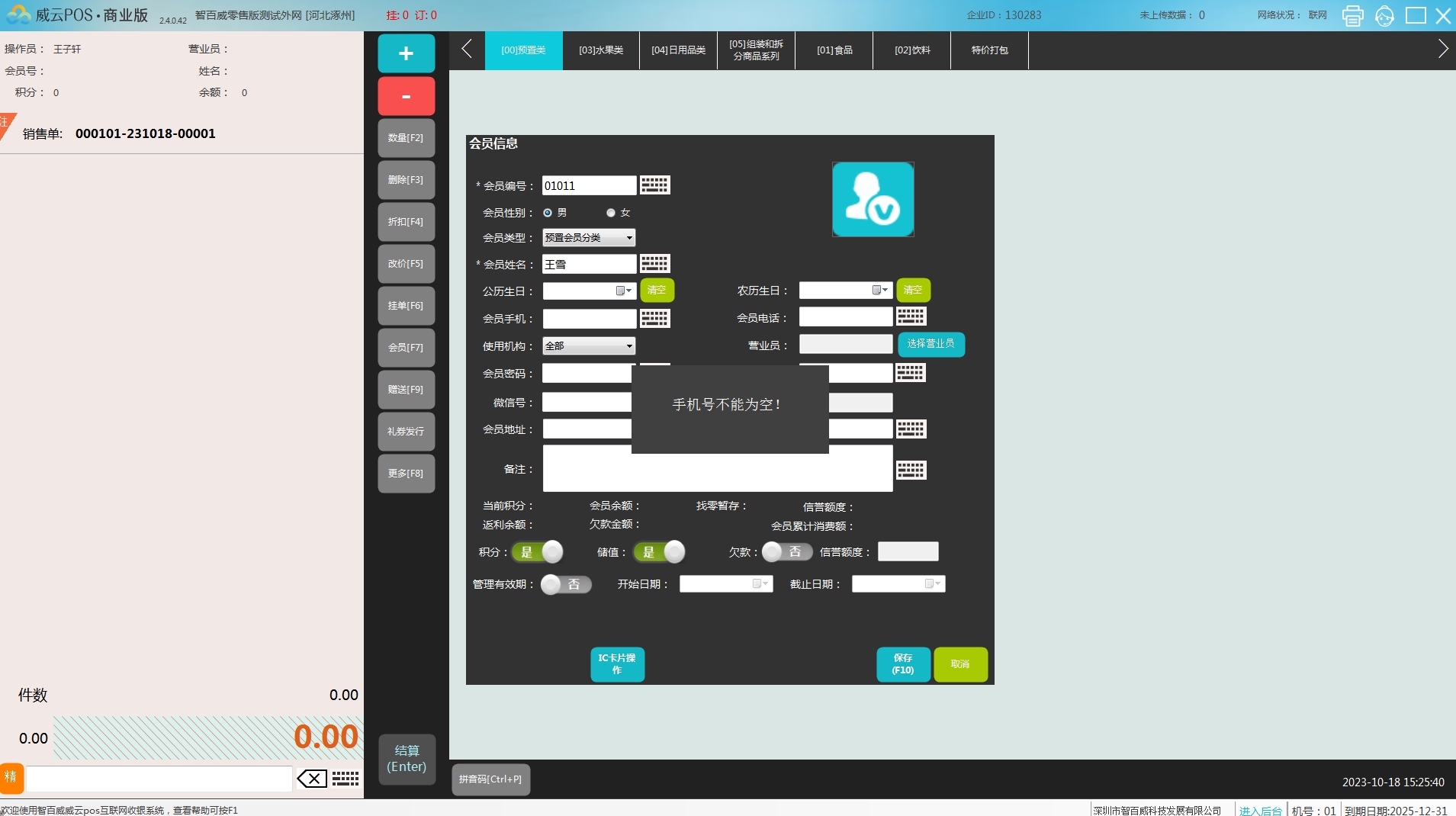Toggle the validity period management switch
The height and width of the screenshot is (816, 1456).
pyautogui.click(x=565, y=584)
